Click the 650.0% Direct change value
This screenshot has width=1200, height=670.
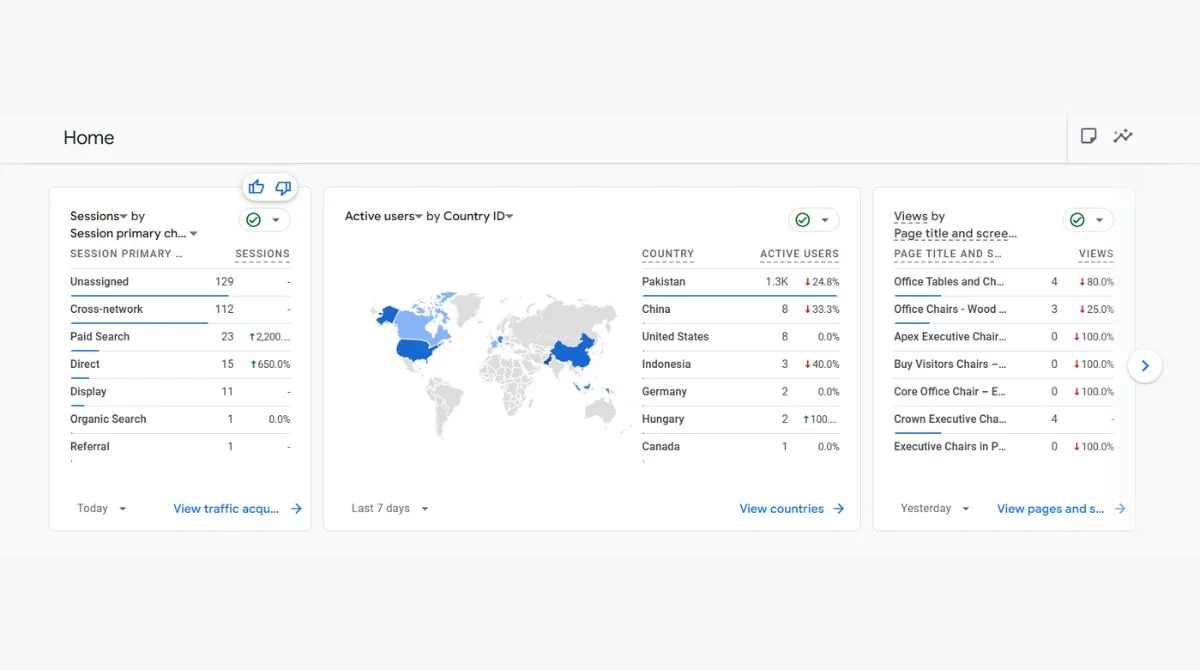coord(270,365)
